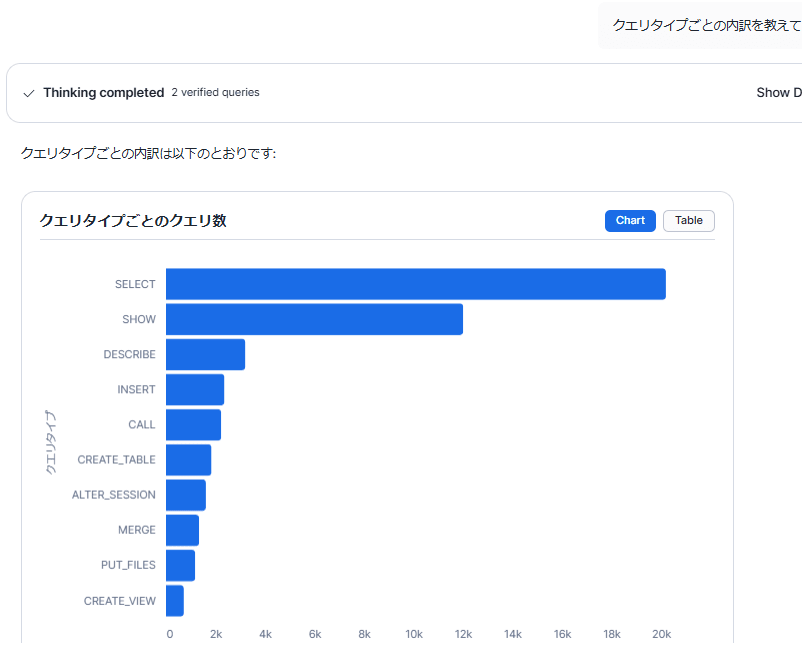The width and height of the screenshot is (802, 659).
Task: Click the CREATE_TABLE bar
Action: coord(188,460)
